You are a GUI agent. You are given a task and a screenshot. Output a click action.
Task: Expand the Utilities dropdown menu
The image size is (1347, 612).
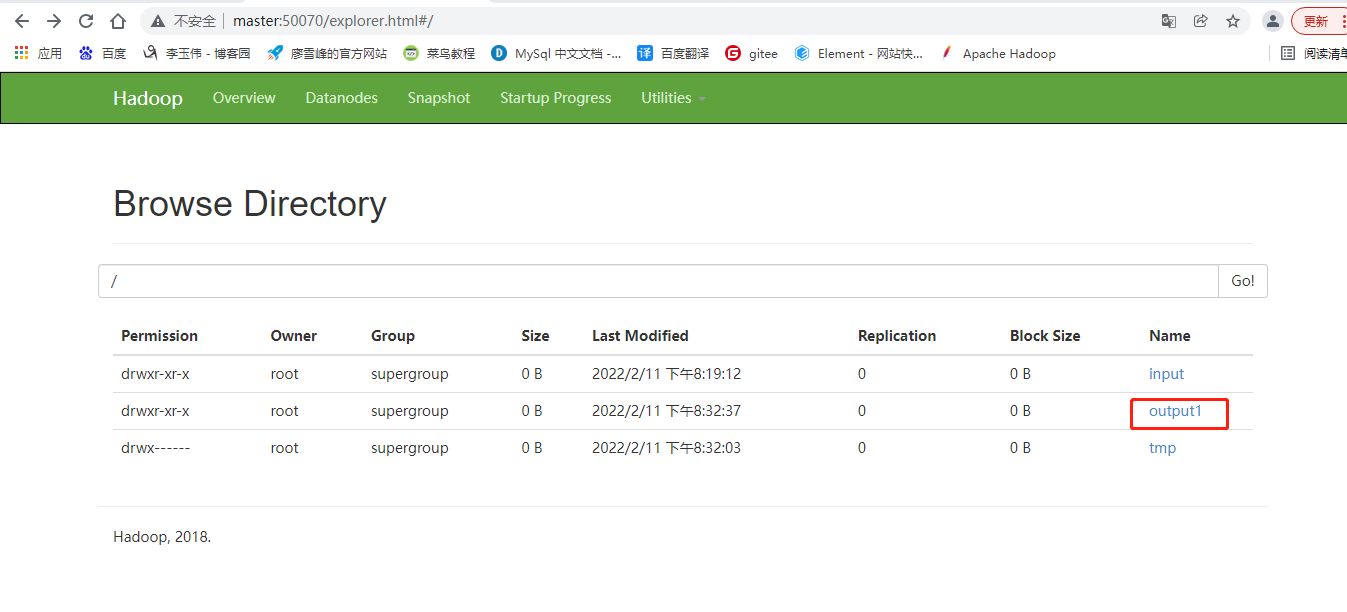(x=673, y=98)
